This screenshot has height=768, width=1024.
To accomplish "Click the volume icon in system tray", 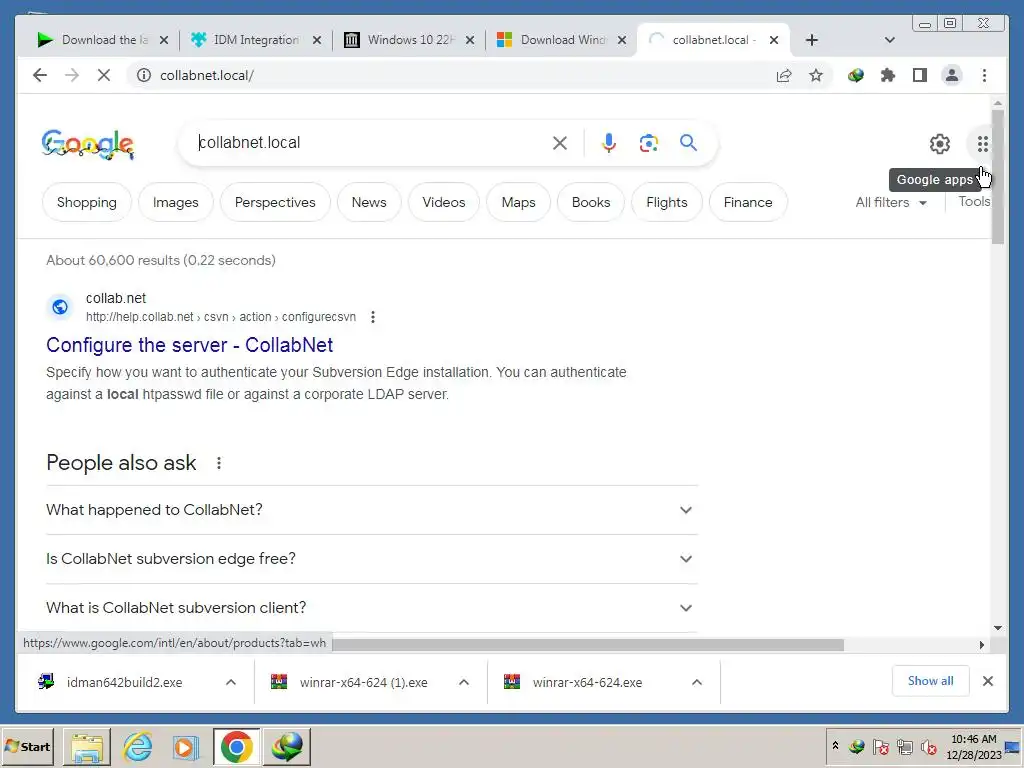I will (928, 746).
